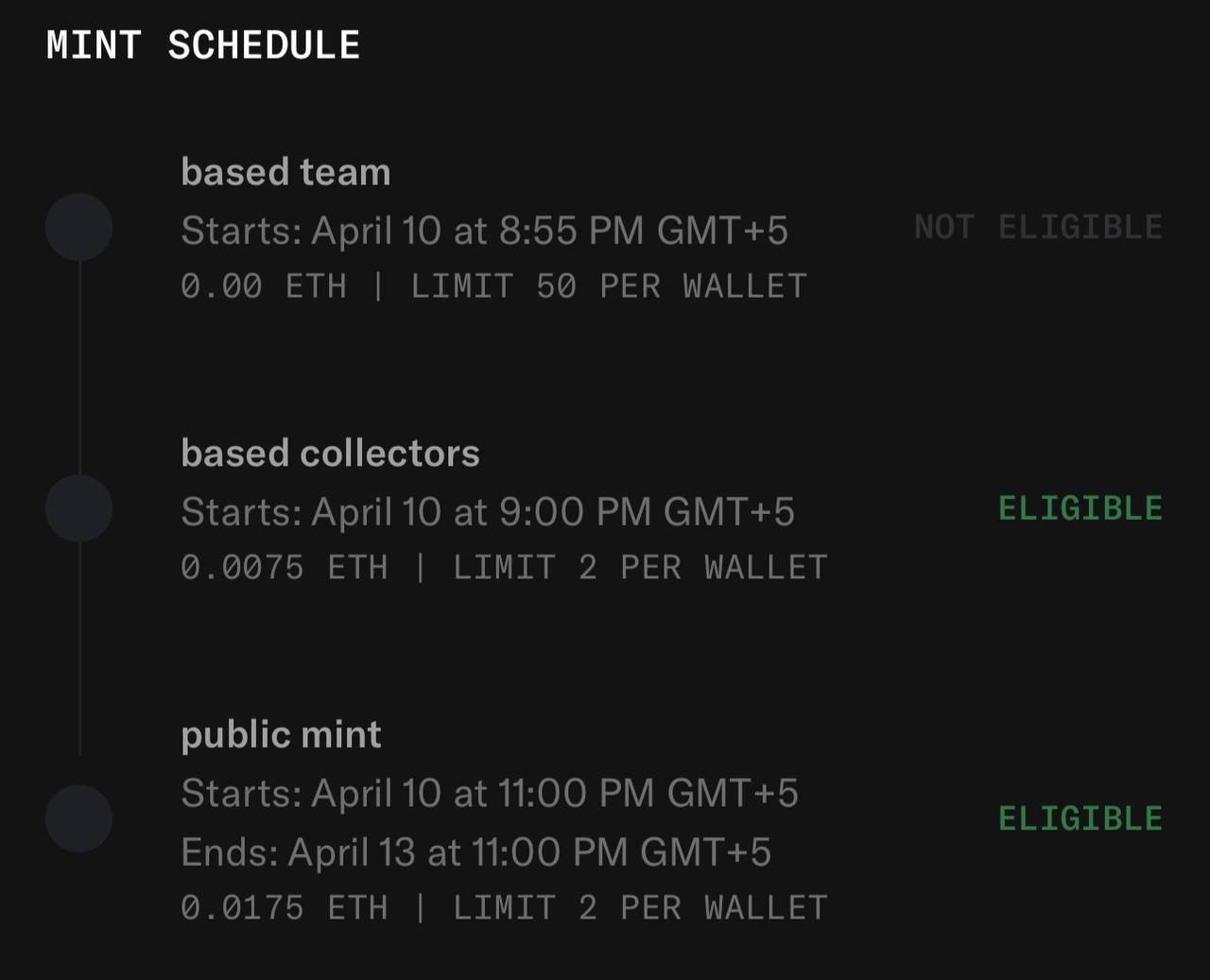Click ELIGIBLE status for based collectors
The height and width of the screenshot is (980, 1210).
coord(1080,508)
